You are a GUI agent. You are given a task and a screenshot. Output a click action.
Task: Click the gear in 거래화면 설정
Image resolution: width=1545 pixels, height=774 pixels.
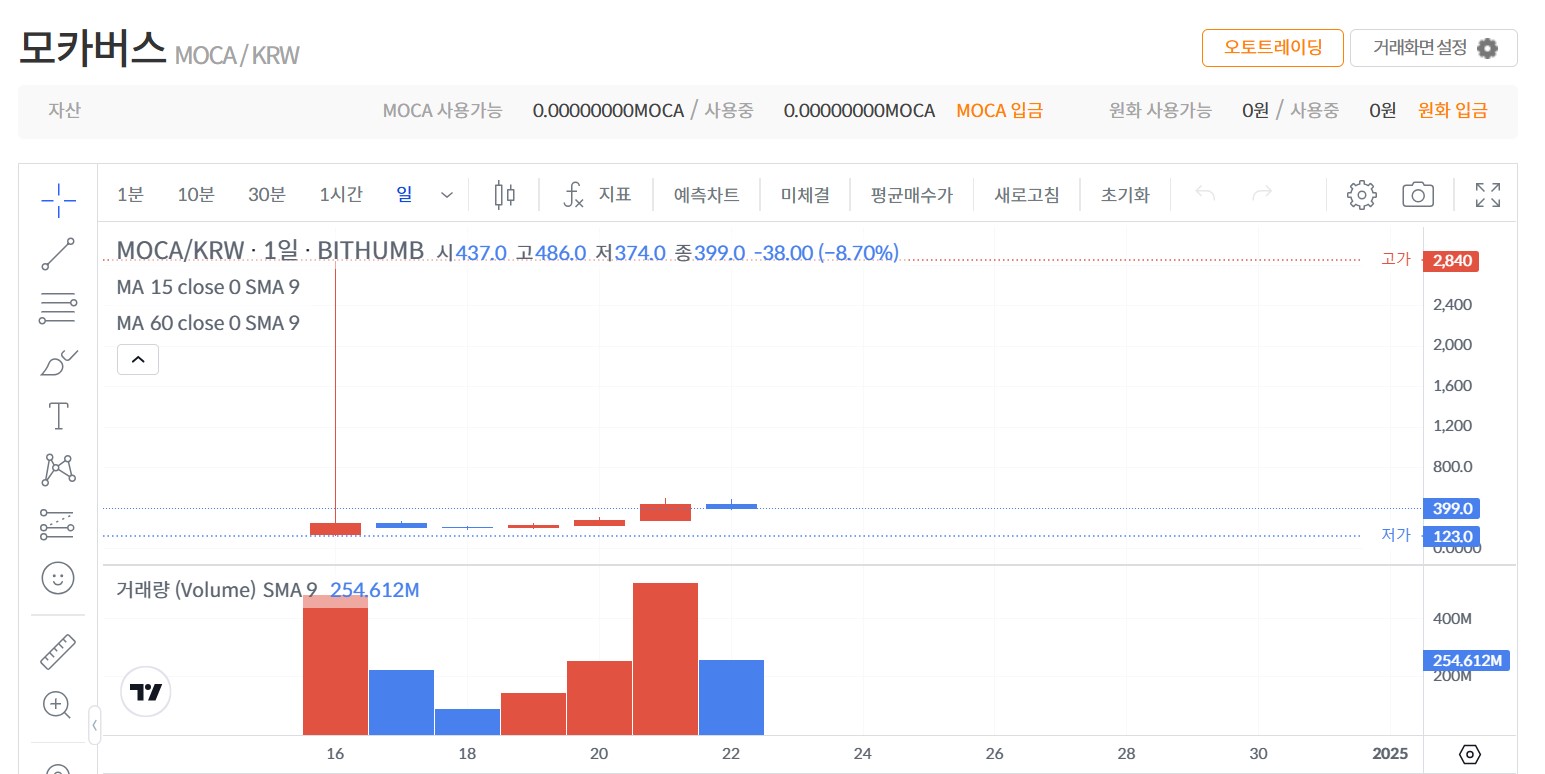pyautogui.click(x=1487, y=48)
